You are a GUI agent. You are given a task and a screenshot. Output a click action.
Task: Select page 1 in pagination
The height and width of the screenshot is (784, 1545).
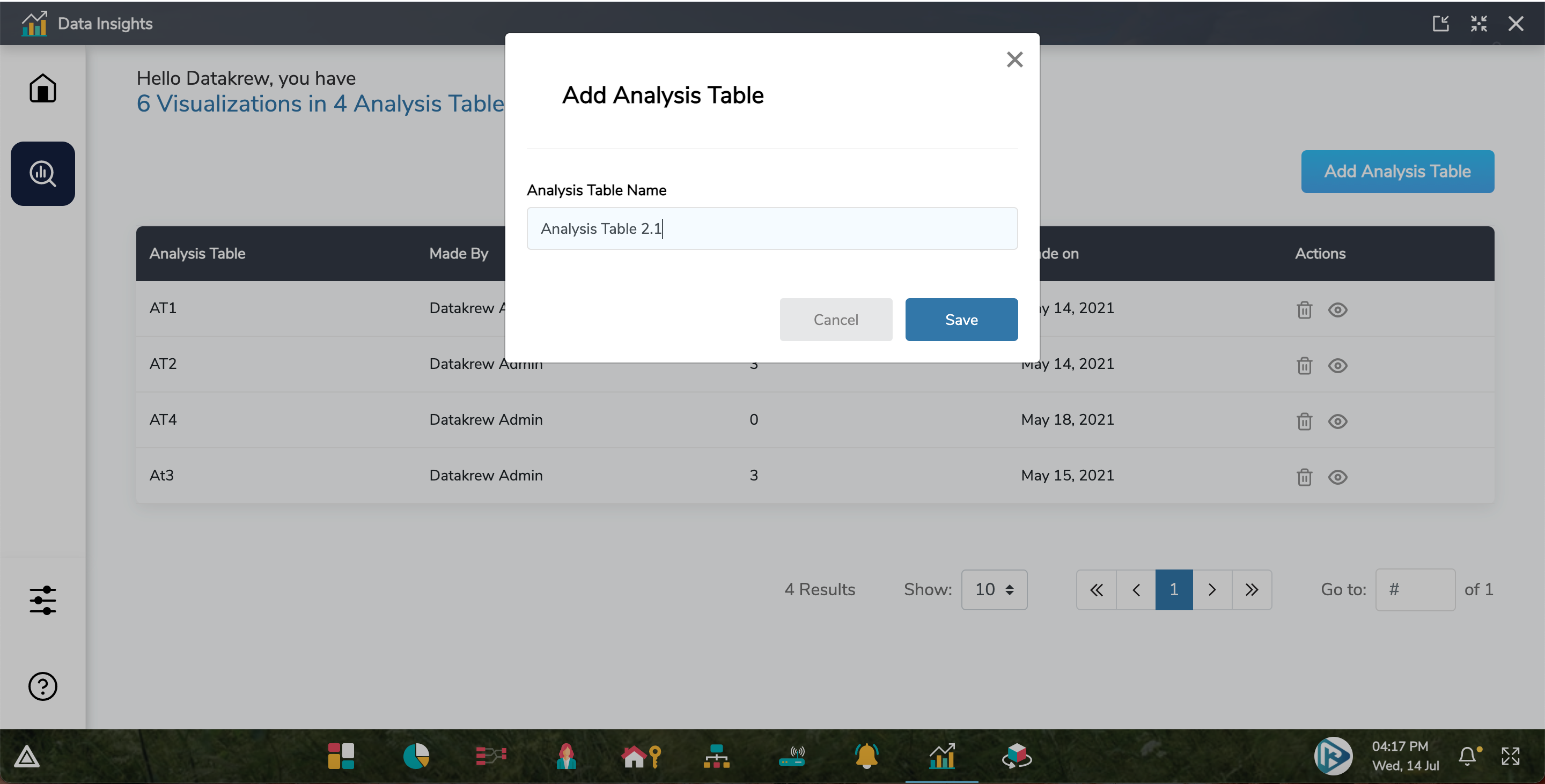click(1174, 590)
